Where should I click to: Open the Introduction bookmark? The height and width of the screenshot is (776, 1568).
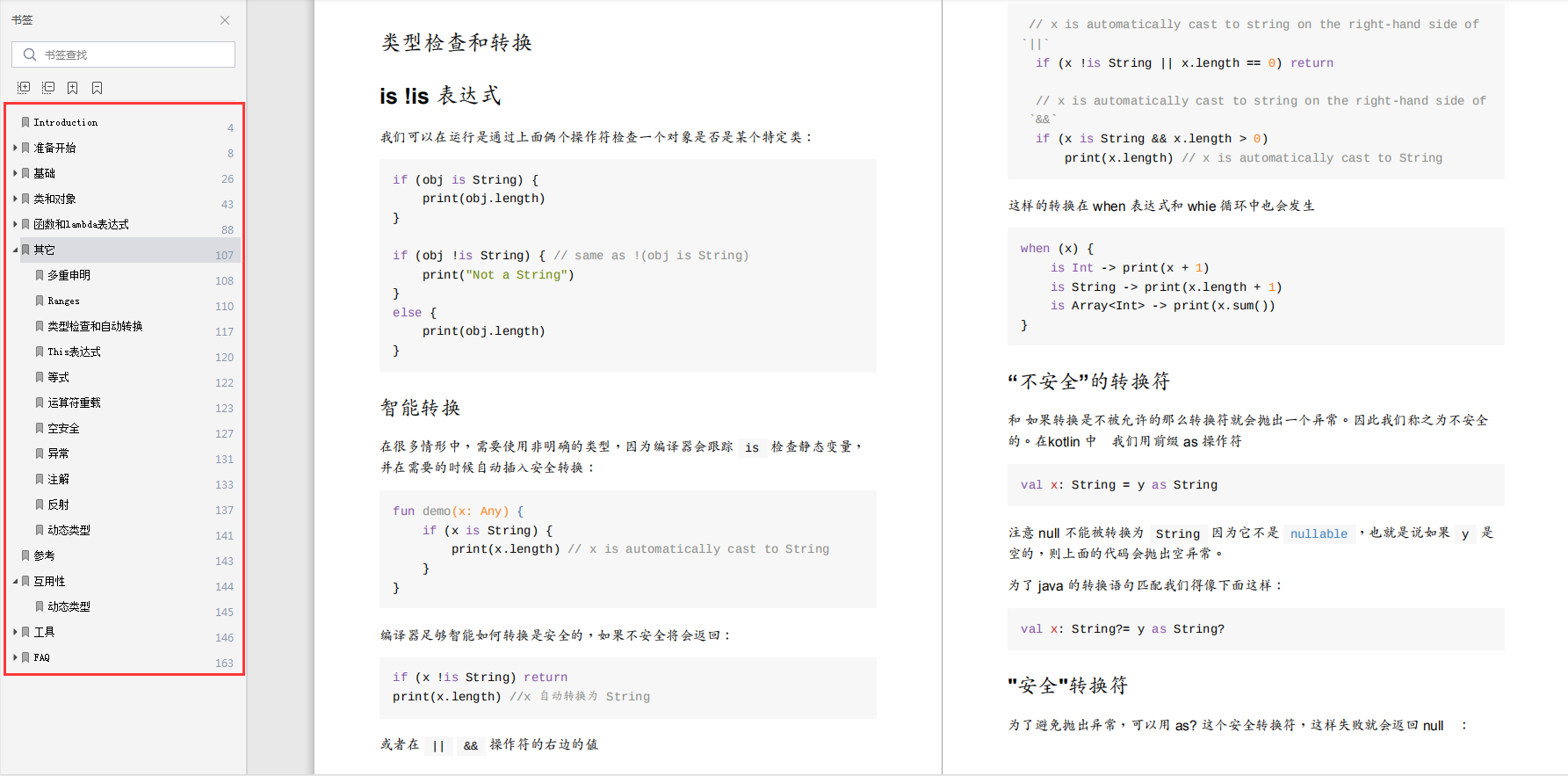click(x=66, y=122)
